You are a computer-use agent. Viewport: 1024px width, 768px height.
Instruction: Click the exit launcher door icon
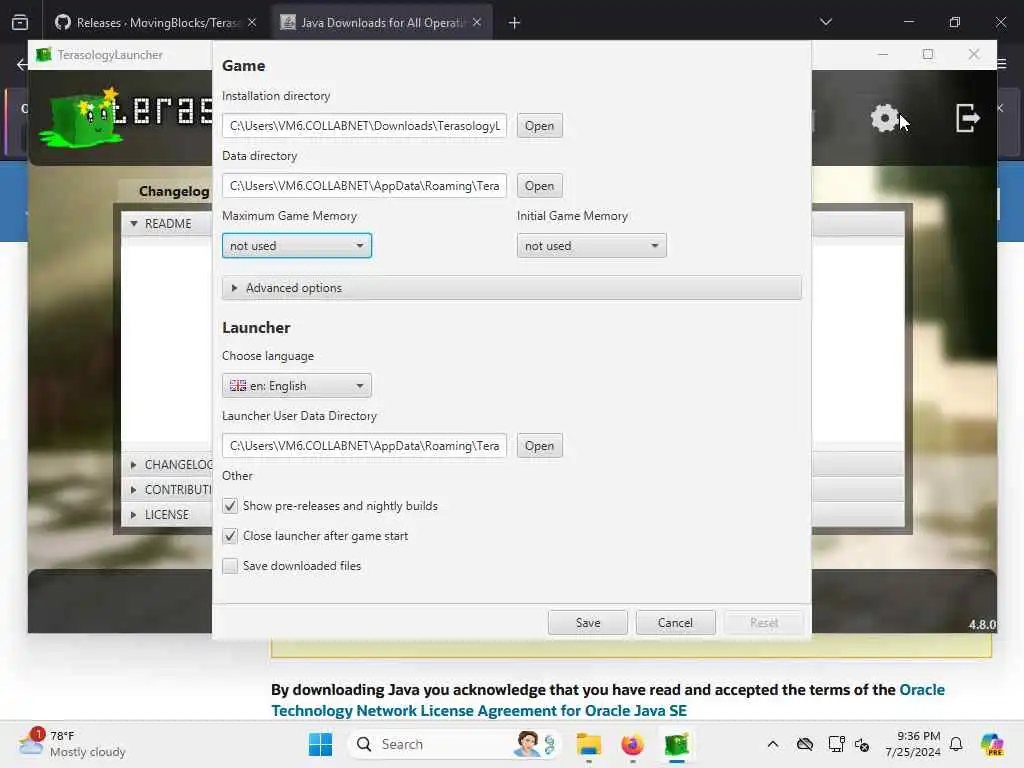point(968,118)
